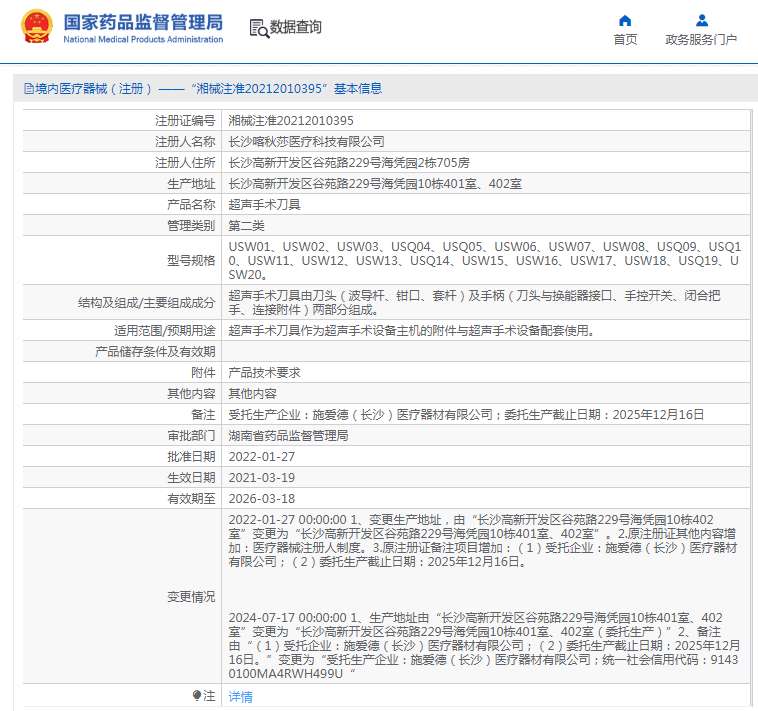Click the 2022-01-27 00:00:00 change record

tap(482, 541)
